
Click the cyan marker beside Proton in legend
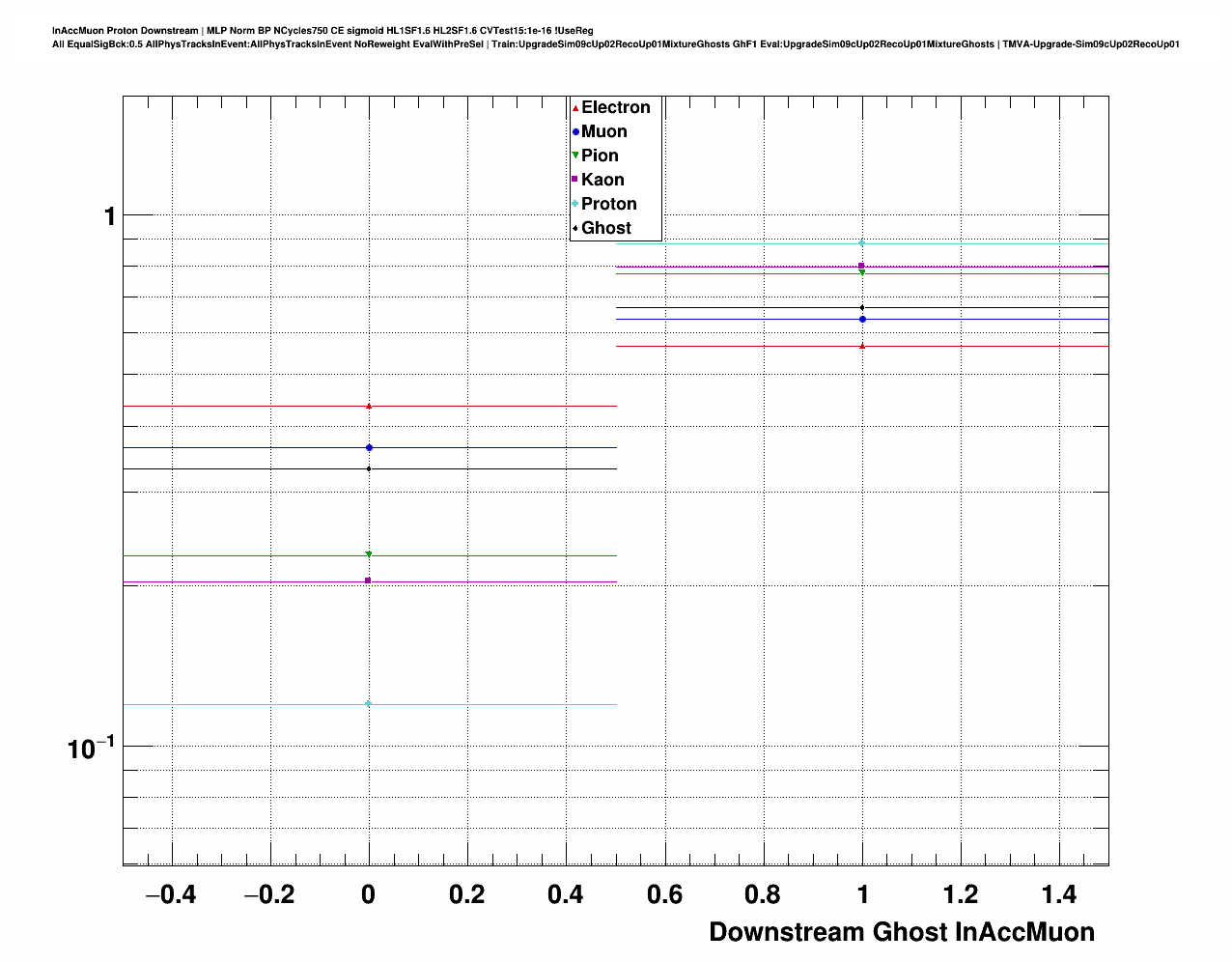(575, 204)
